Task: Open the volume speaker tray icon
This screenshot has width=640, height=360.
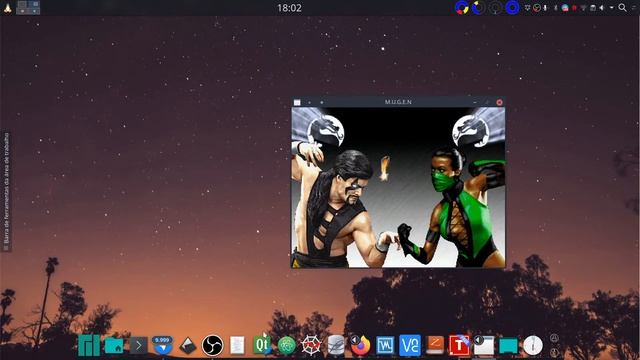Action: tap(602, 8)
